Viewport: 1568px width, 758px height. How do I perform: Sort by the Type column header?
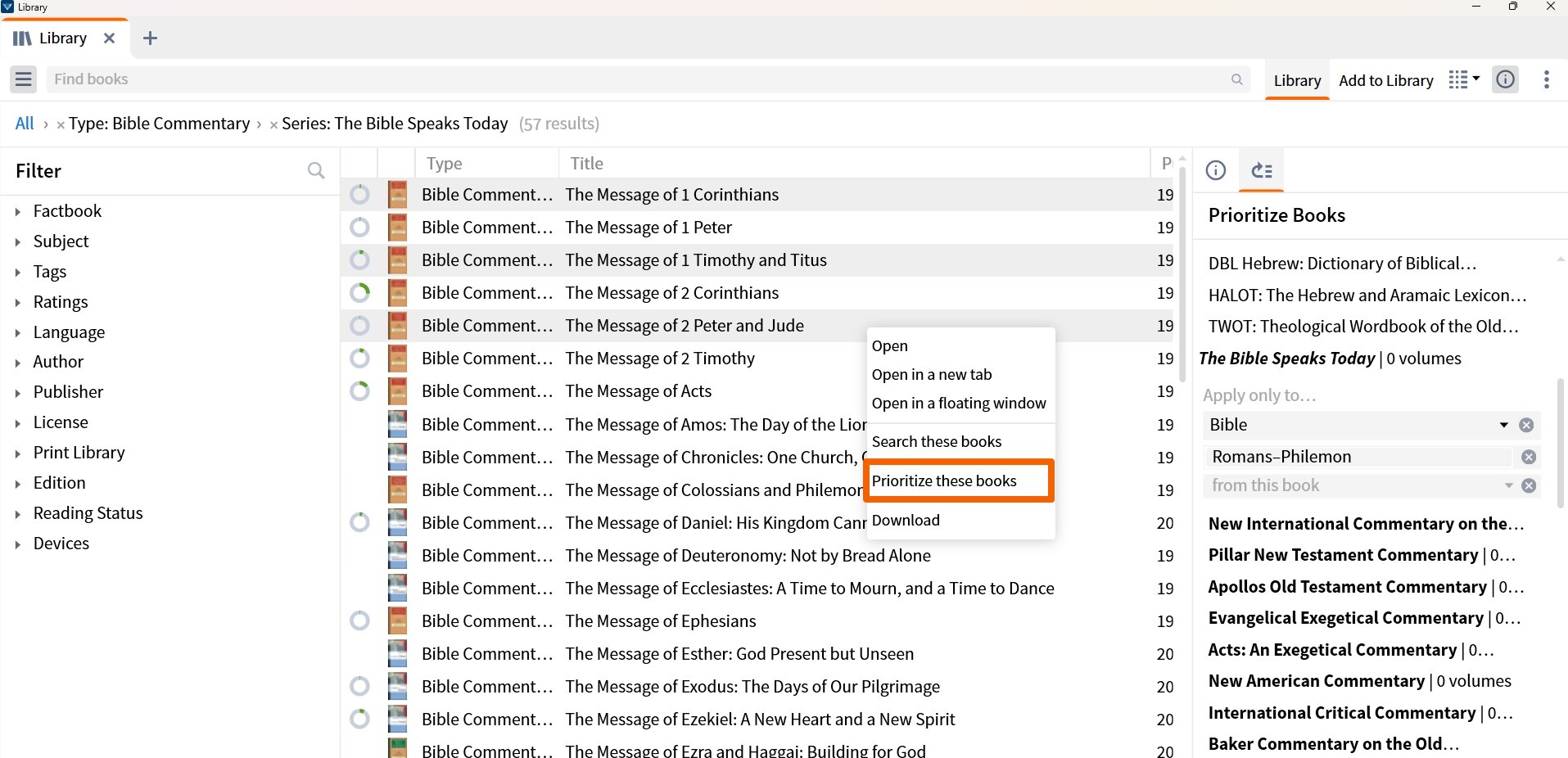(486, 163)
